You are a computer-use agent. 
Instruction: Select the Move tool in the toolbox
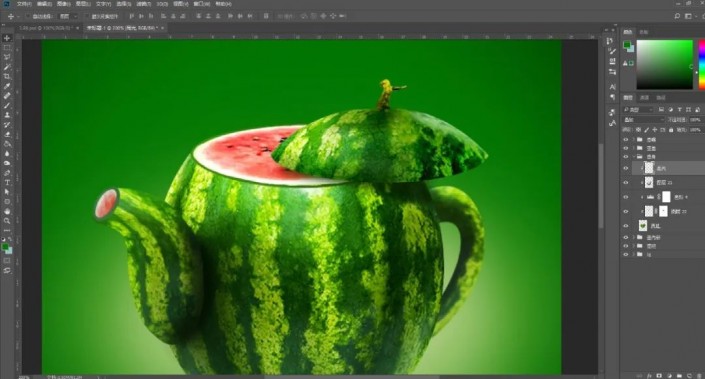click(7, 38)
